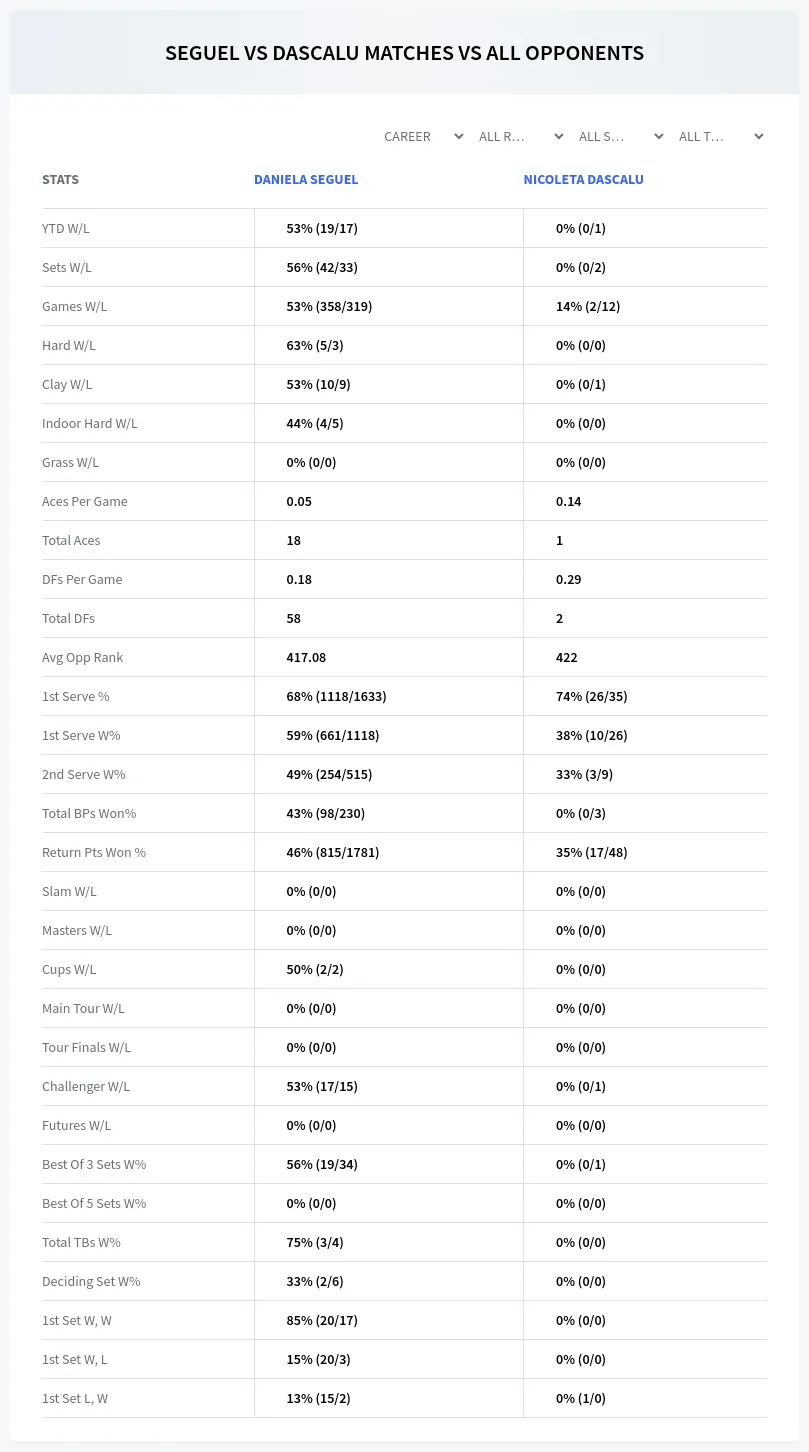
Task: Select Dascalu's Games W/L value
Action: click(588, 306)
